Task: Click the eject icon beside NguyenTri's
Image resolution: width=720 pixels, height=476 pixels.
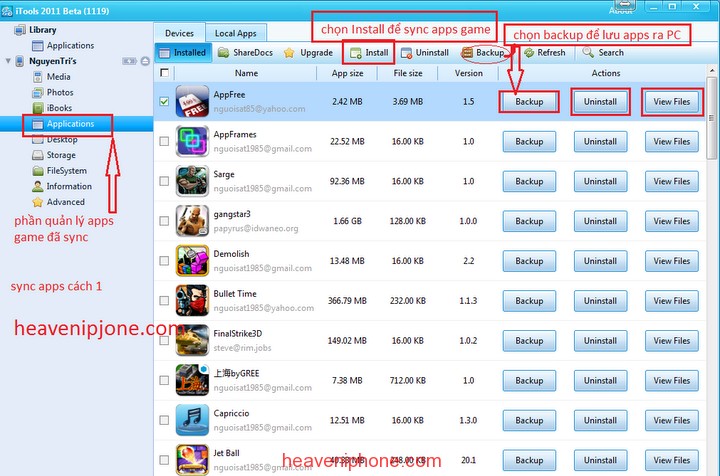Action: 145,61
